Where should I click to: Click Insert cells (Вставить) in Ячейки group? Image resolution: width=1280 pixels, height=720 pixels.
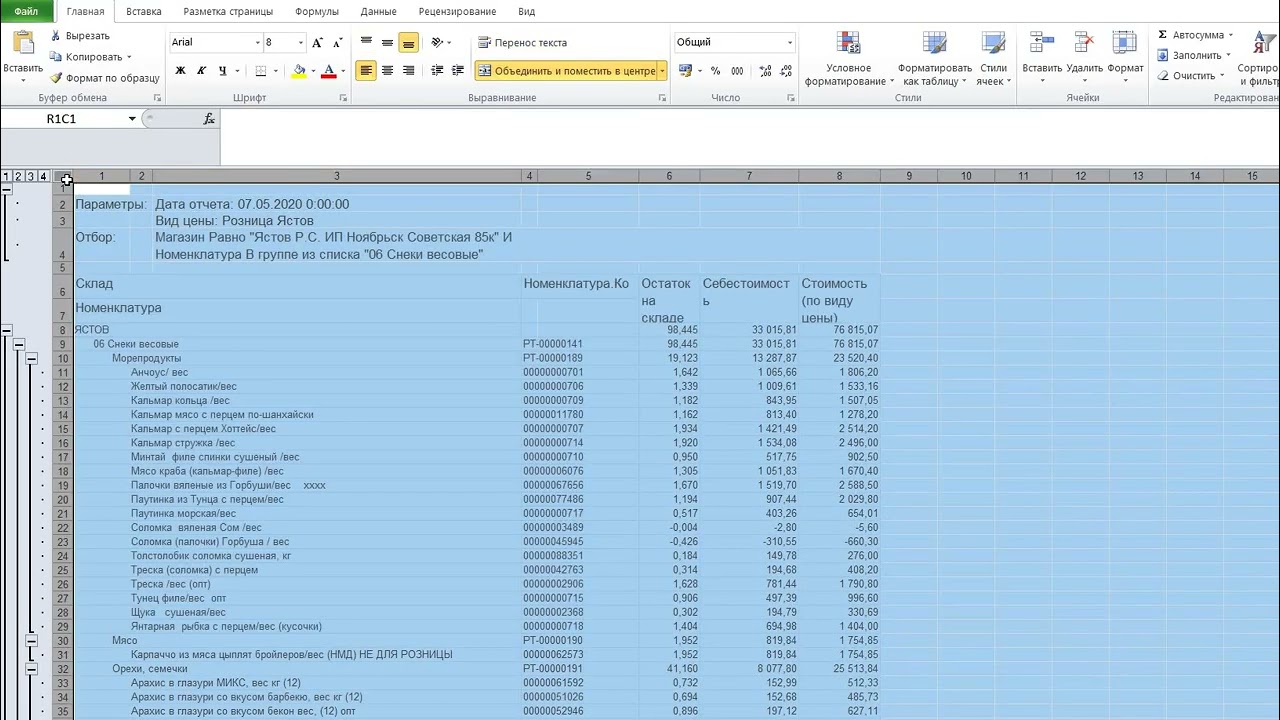click(1042, 59)
